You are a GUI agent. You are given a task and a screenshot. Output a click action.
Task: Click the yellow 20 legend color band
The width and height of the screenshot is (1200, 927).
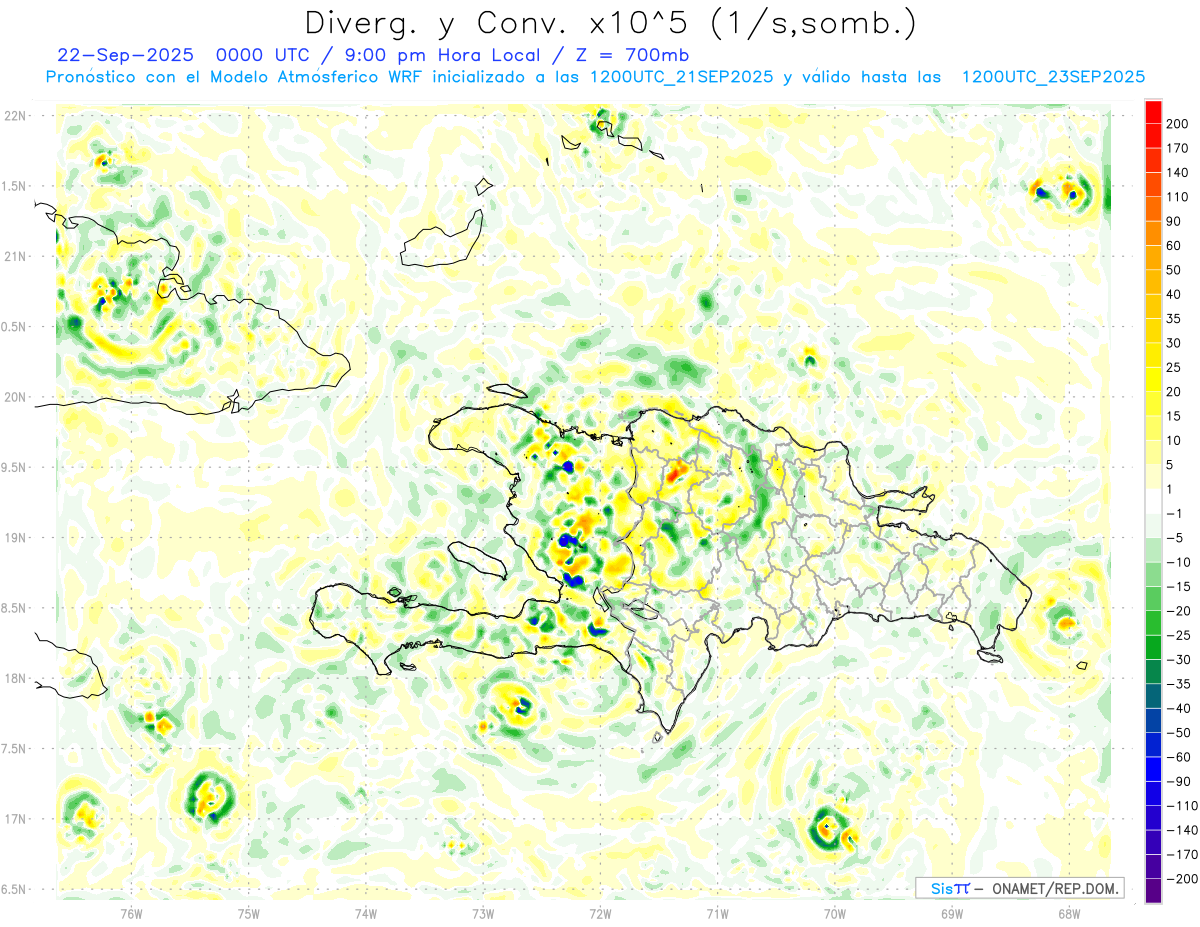point(1153,379)
